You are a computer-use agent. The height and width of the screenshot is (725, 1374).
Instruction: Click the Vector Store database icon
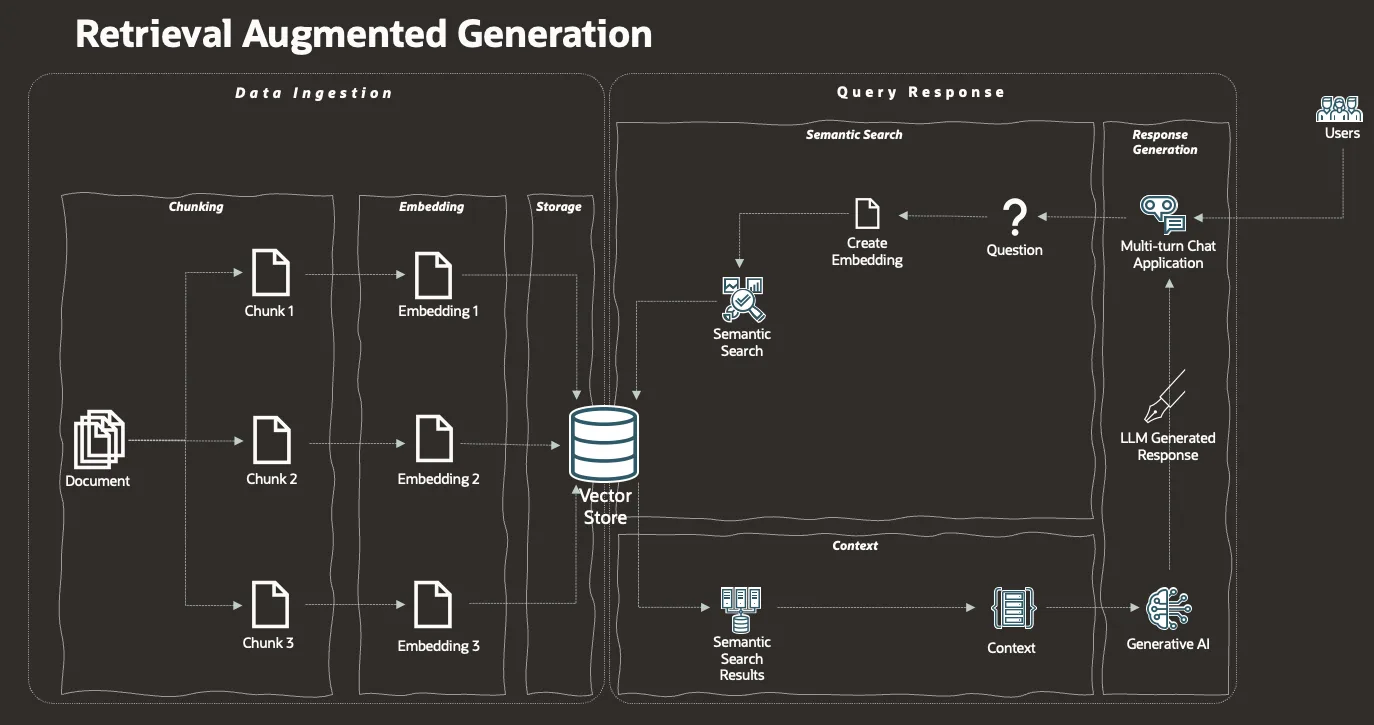click(x=603, y=443)
